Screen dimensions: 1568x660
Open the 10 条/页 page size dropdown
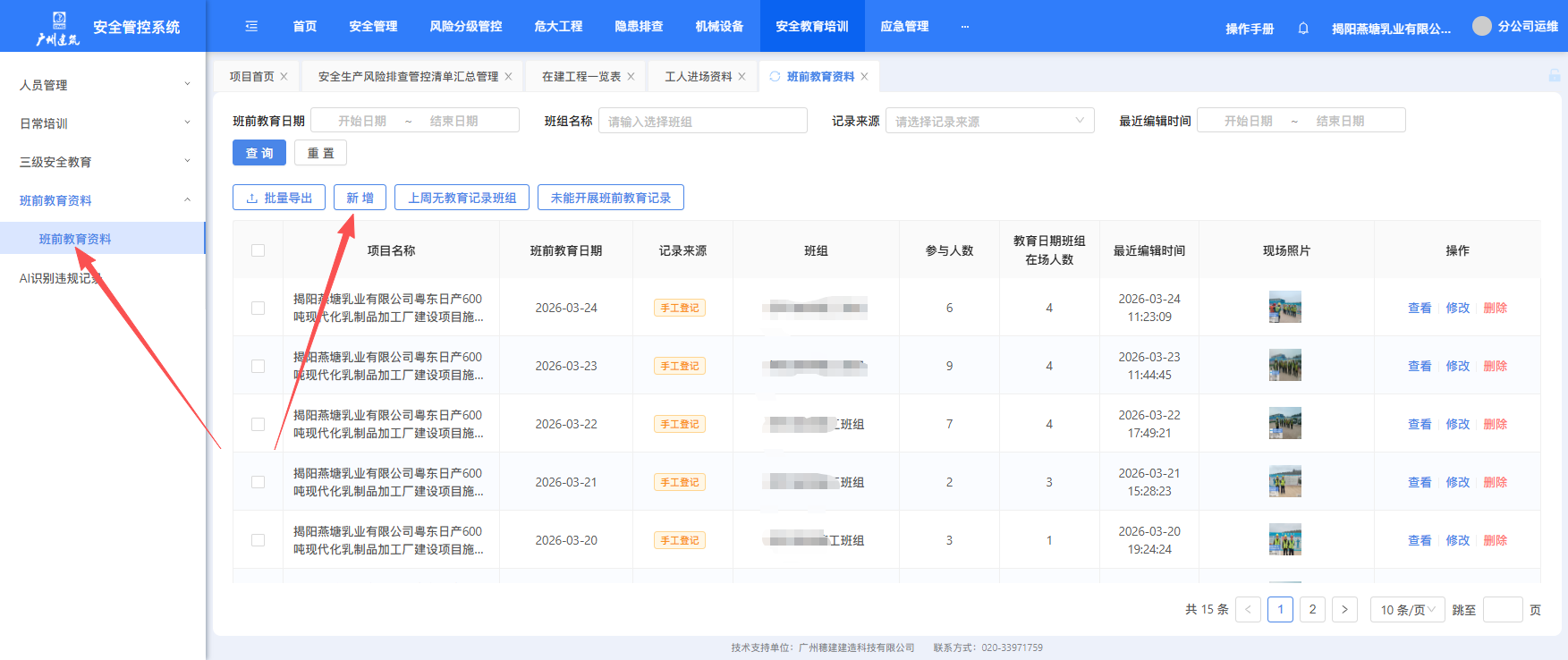click(1407, 610)
